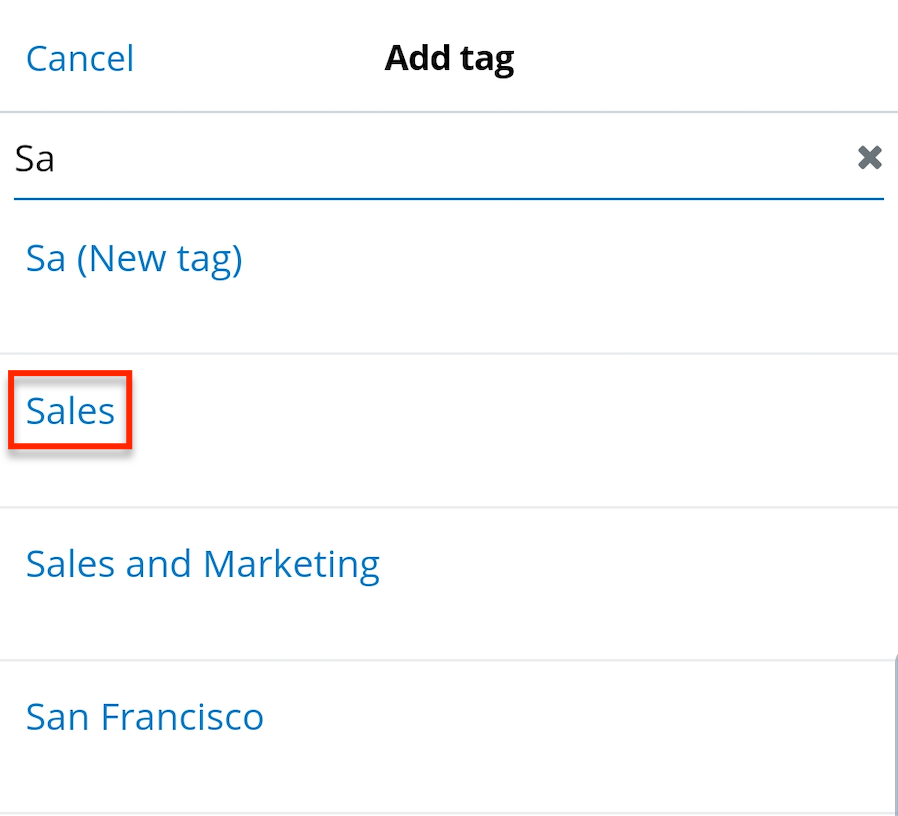Select the Sales tag
Viewport: 898px width, 816px height.
point(71,411)
